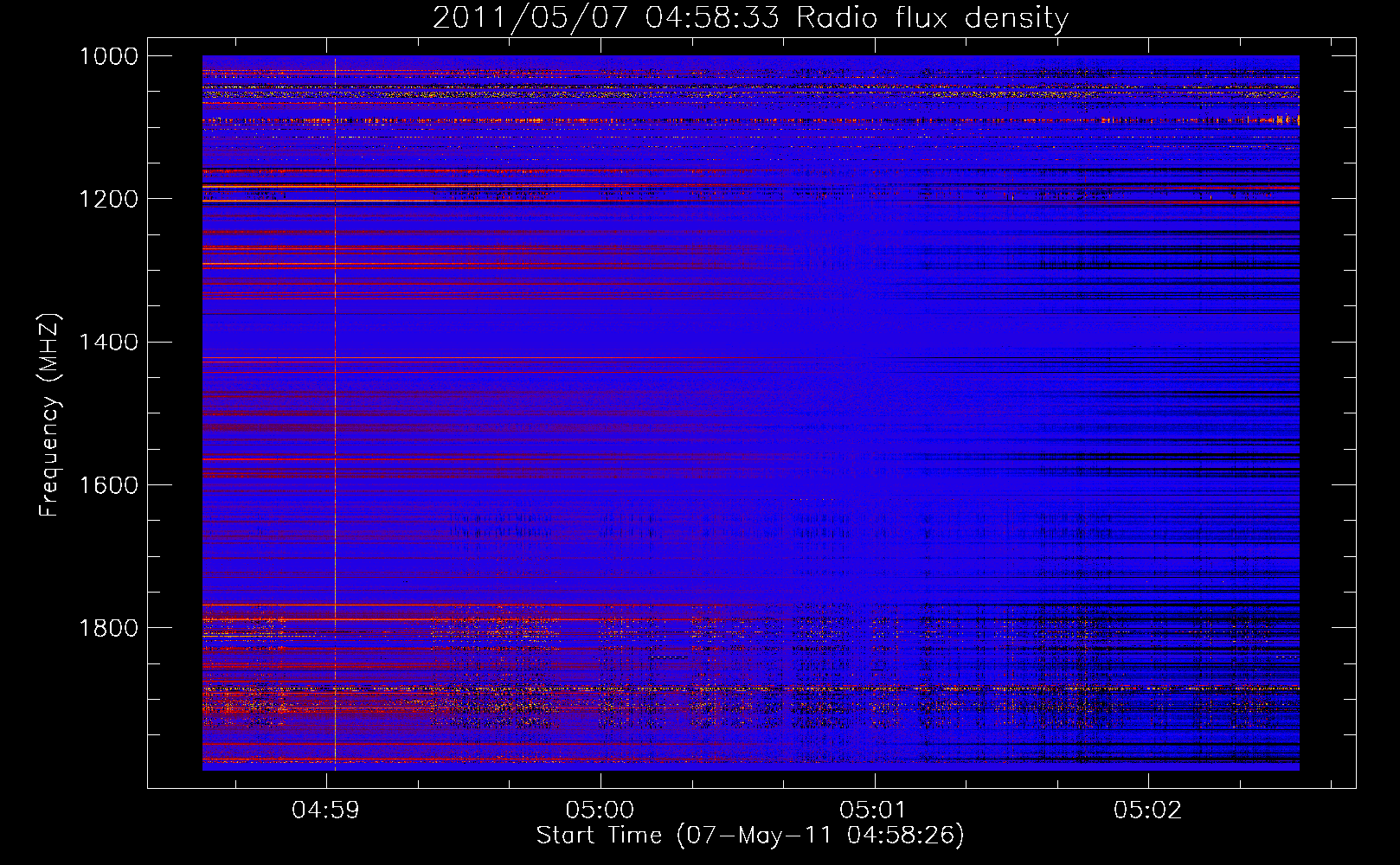Click the '05:01' time axis label

(873, 811)
